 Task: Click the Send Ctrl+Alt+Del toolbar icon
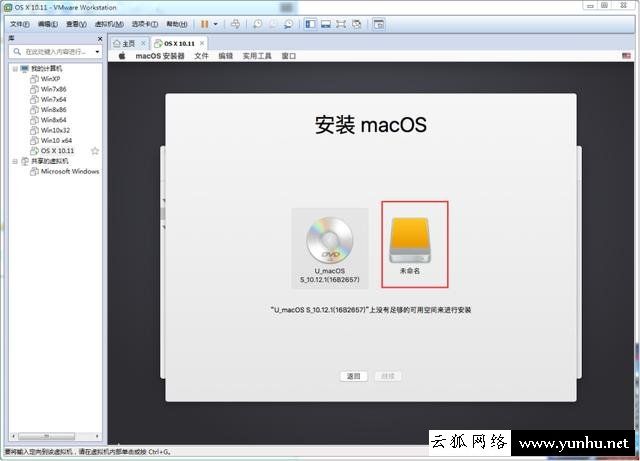click(x=235, y=24)
